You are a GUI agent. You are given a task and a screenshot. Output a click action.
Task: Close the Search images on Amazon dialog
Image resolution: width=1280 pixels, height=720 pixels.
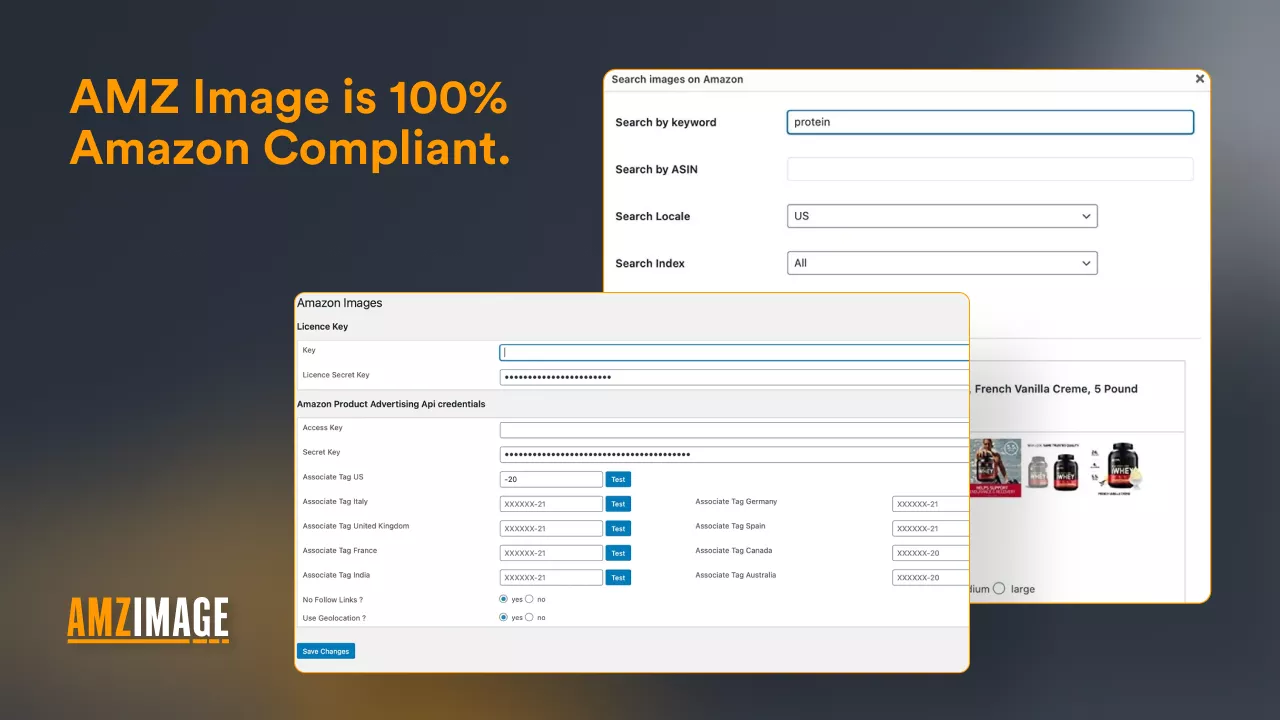coord(1199,79)
